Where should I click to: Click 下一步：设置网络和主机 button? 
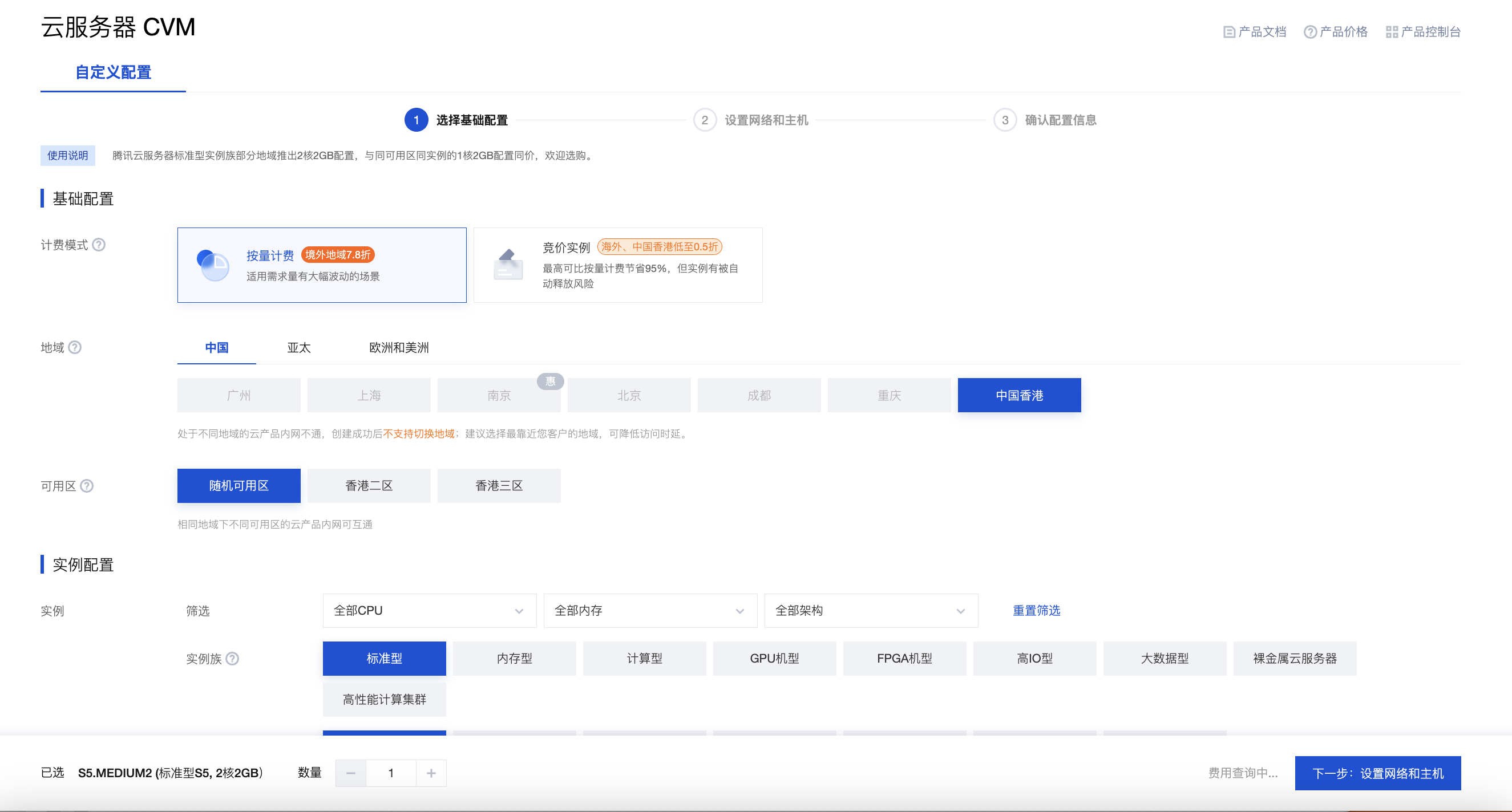(x=1377, y=773)
